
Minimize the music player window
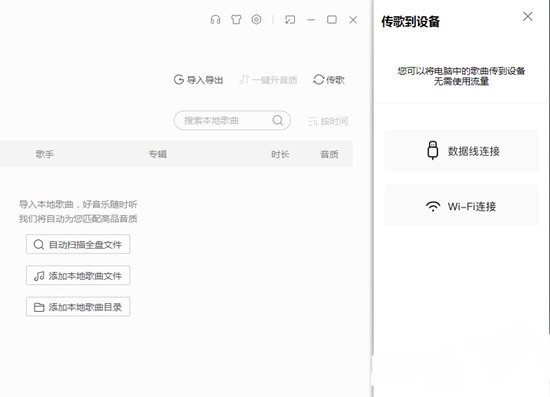[311, 20]
